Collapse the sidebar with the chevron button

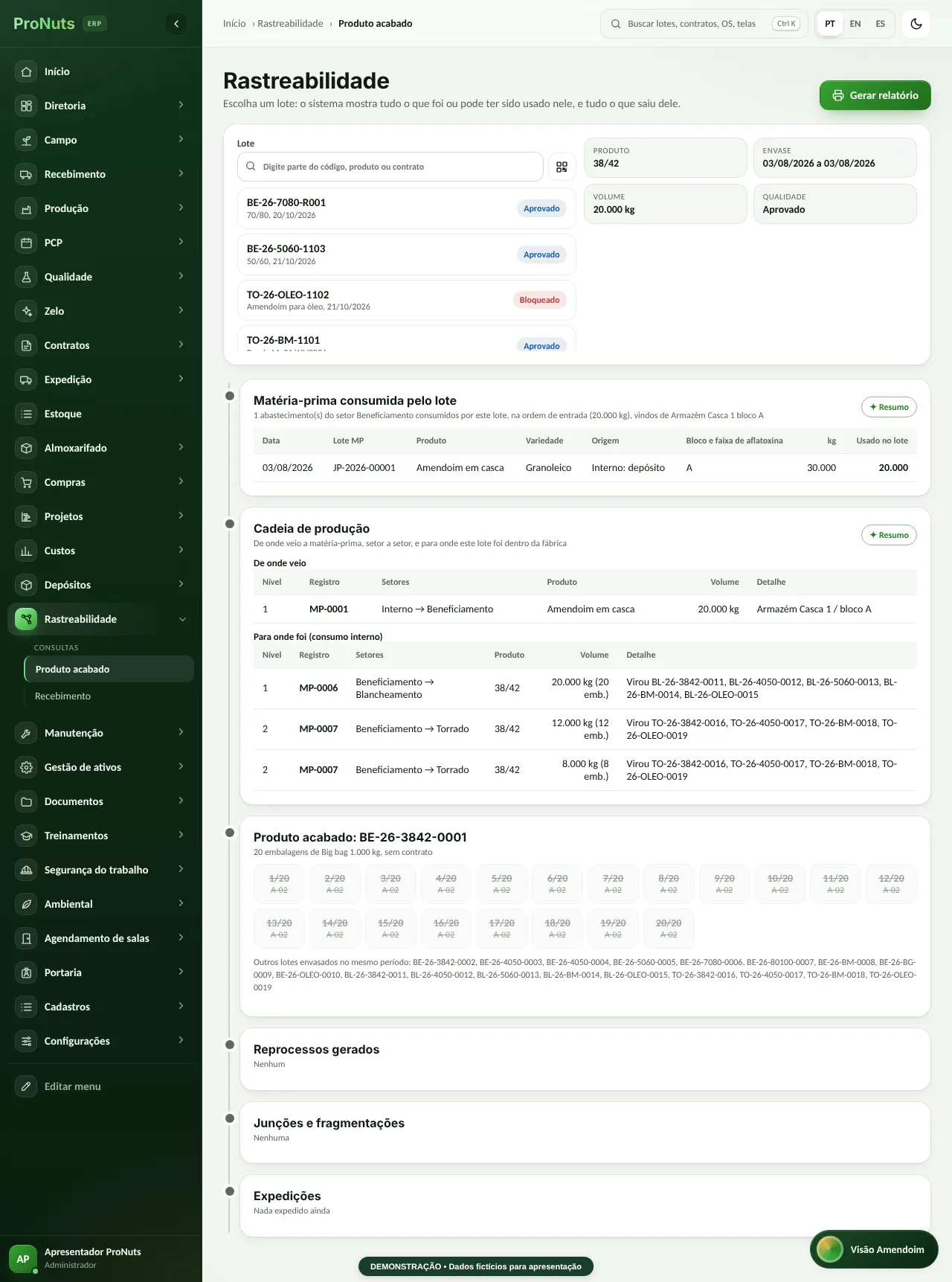[176, 24]
